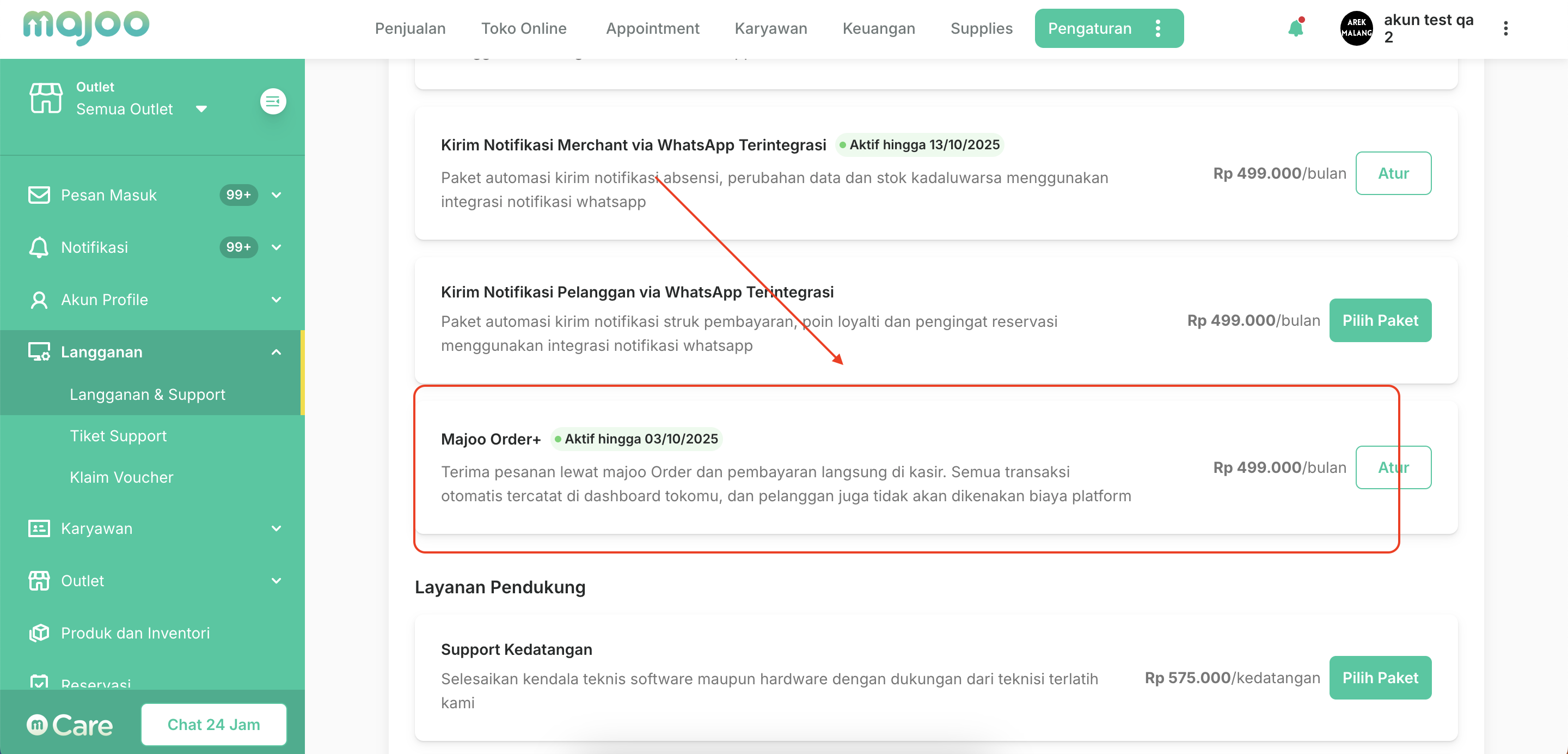This screenshot has height=754, width=1568.
Task: Open the notification bell icon
Action: point(1295,28)
